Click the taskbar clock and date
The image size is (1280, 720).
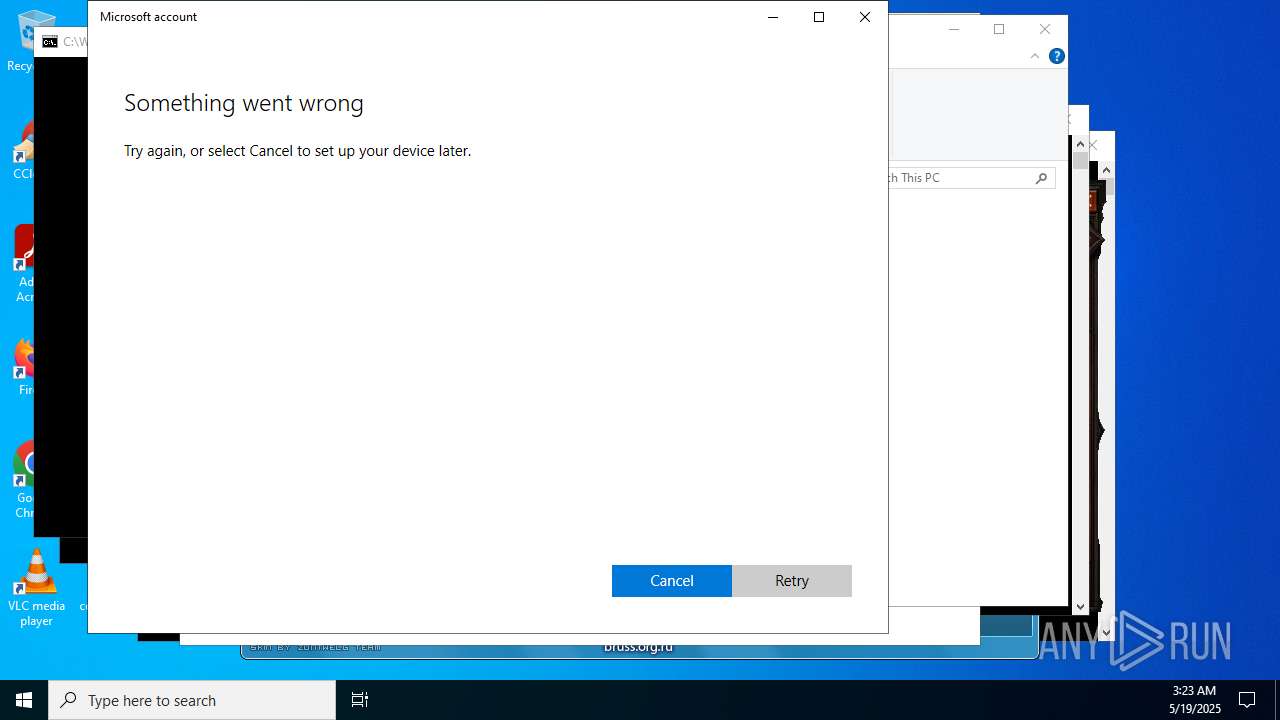pyautogui.click(x=1194, y=700)
